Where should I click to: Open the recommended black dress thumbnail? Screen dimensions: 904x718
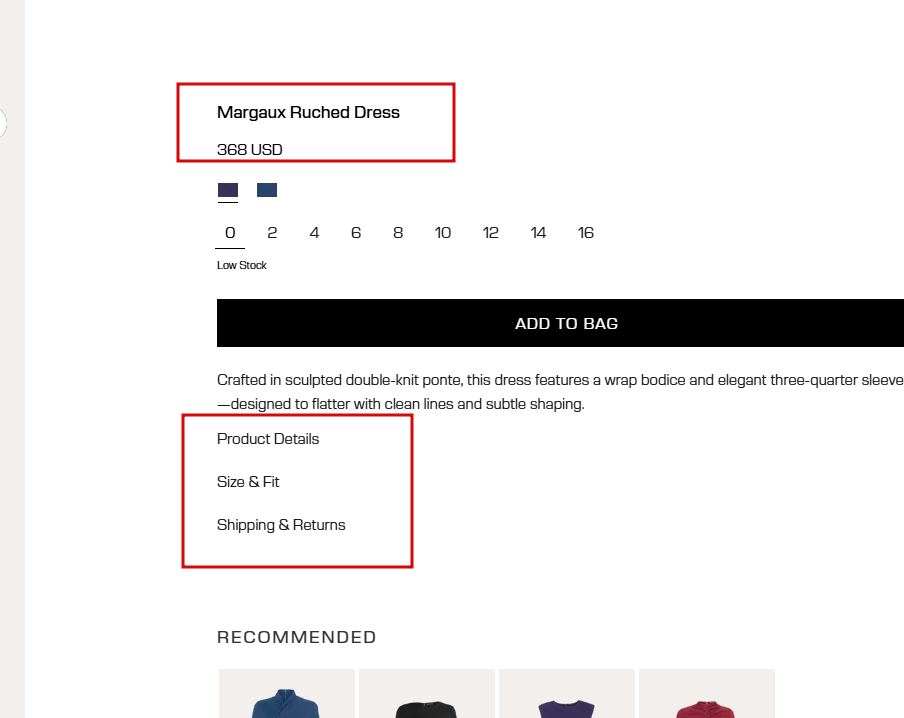click(427, 695)
